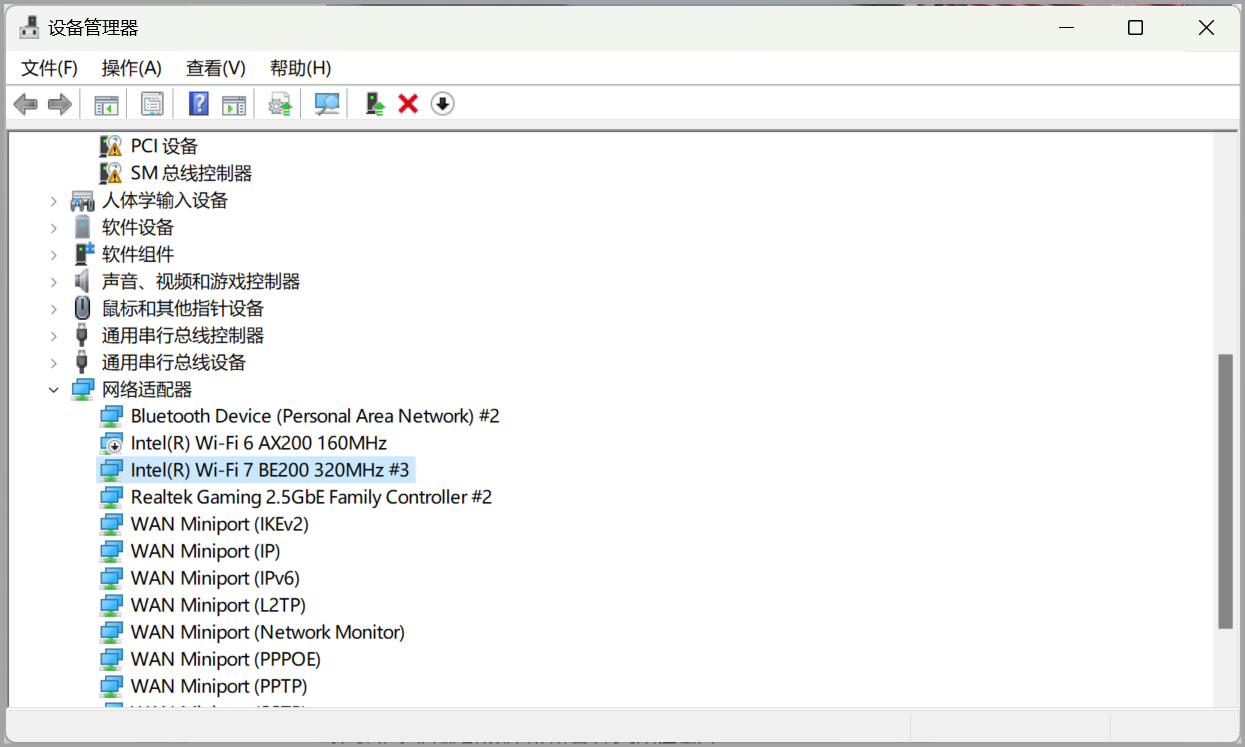Viewport: 1245px width, 747px height.
Task: Expand the 声音、视频和游戏控制器 category
Action: (54, 282)
